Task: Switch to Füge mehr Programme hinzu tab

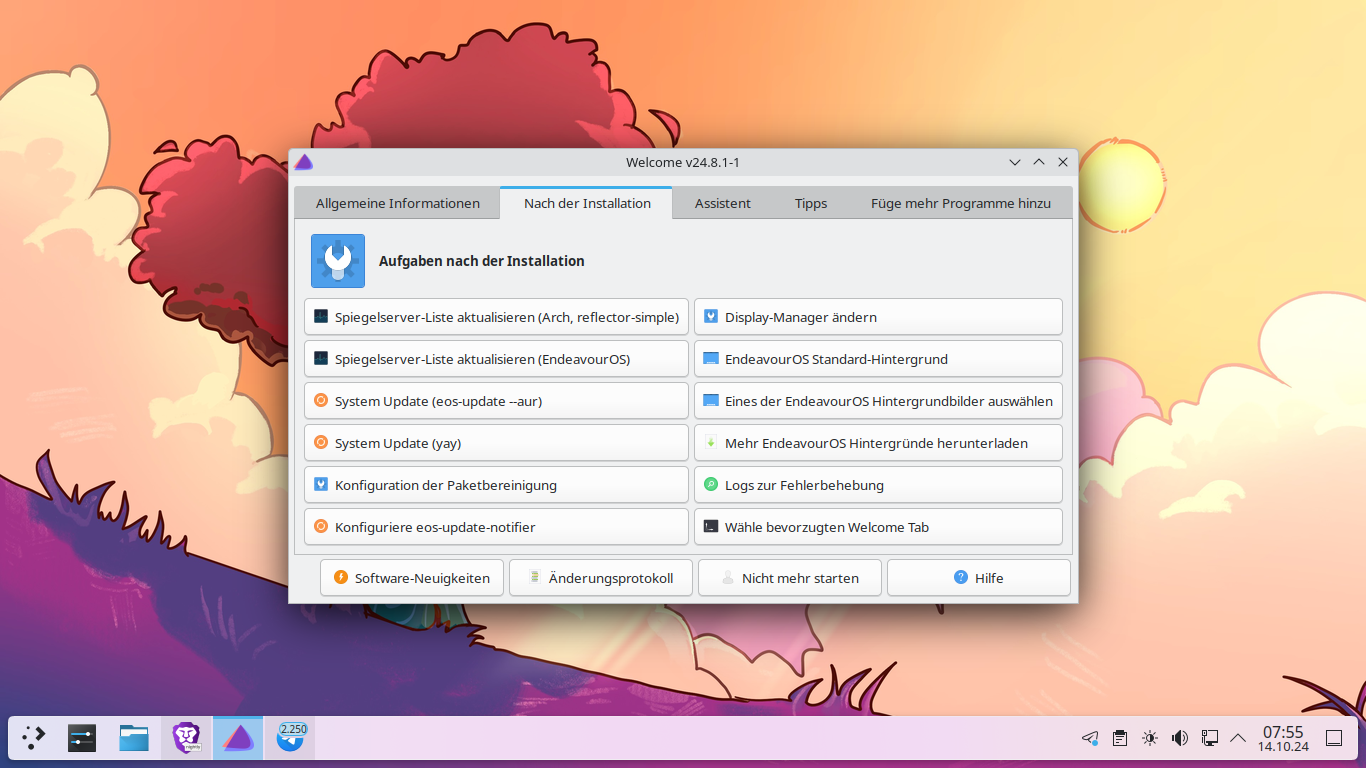Action: (x=961, y=203)
